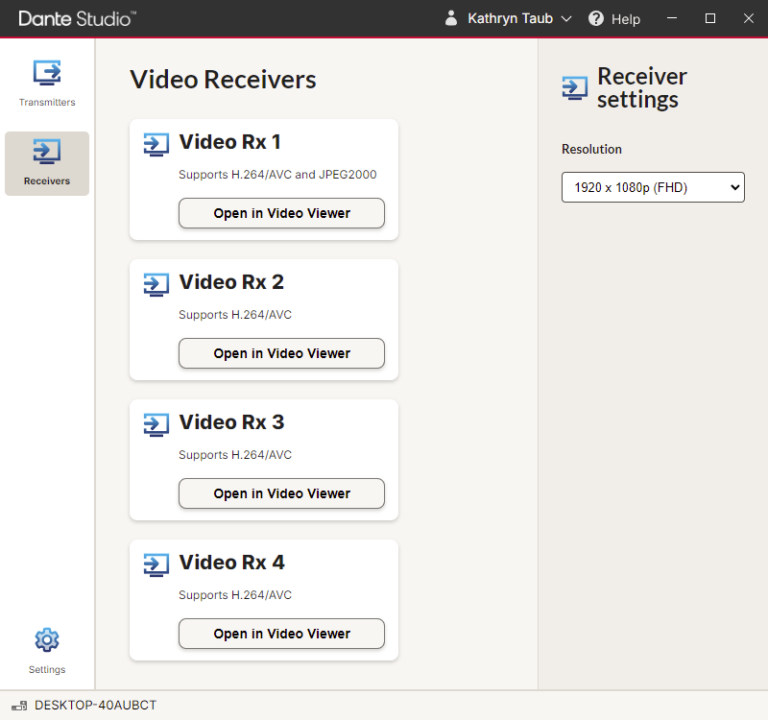Click the Help question mark icon
The height and width of the screenshot is (720, 768).
coord(596,19)
